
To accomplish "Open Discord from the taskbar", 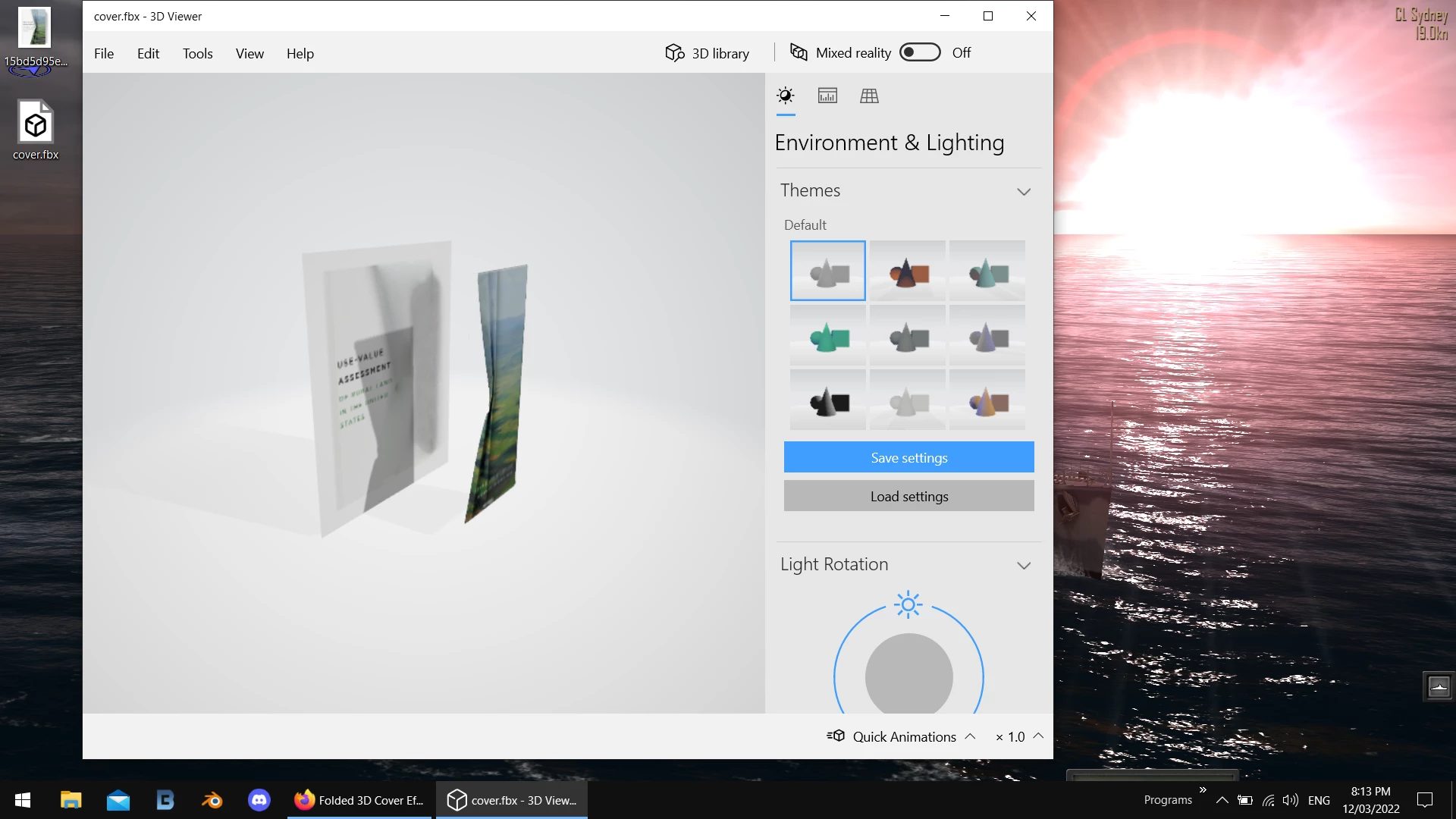I will pyautogui.click(x=259, y=800).
